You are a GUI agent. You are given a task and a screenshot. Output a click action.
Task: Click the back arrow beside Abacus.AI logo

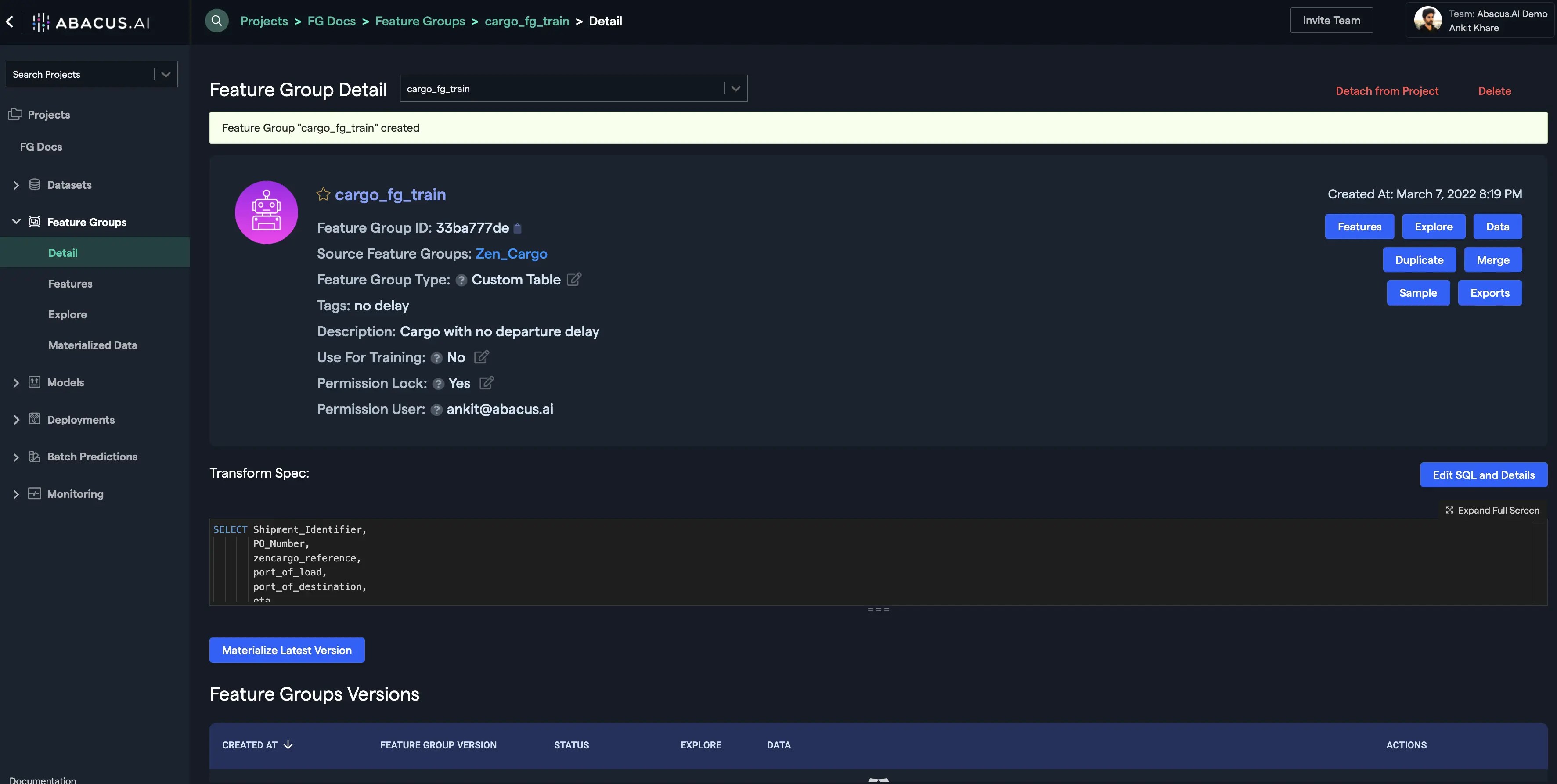coord(10,22)
